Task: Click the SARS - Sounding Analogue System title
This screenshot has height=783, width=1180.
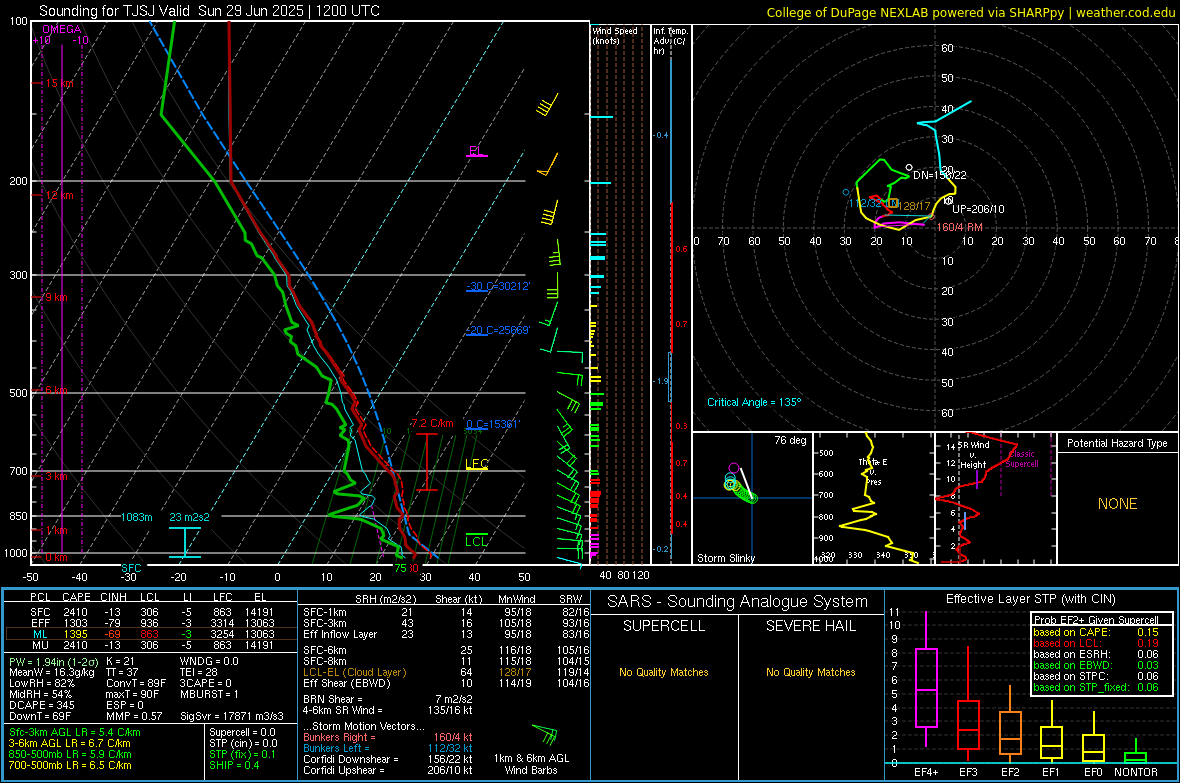Action: [737, 601]
